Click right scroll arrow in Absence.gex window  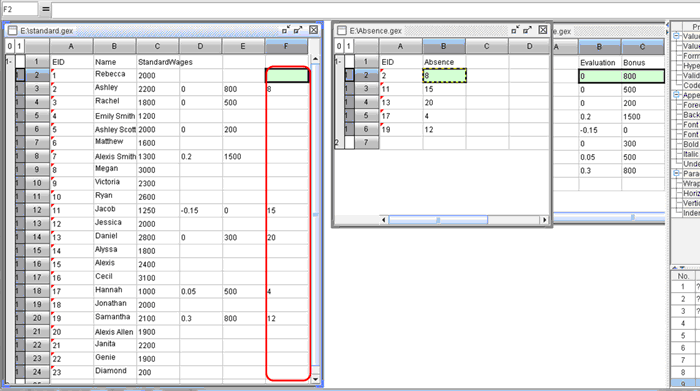pos(544,220)
